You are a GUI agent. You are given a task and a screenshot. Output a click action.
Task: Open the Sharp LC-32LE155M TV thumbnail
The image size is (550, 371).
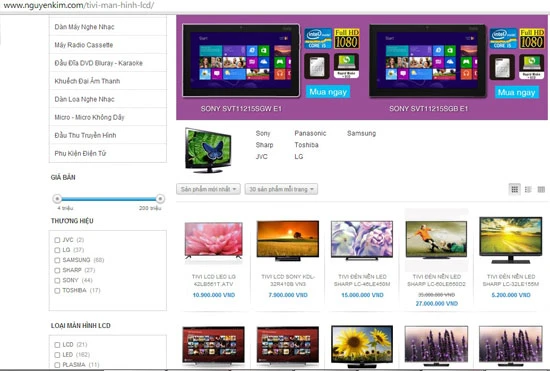511,240
